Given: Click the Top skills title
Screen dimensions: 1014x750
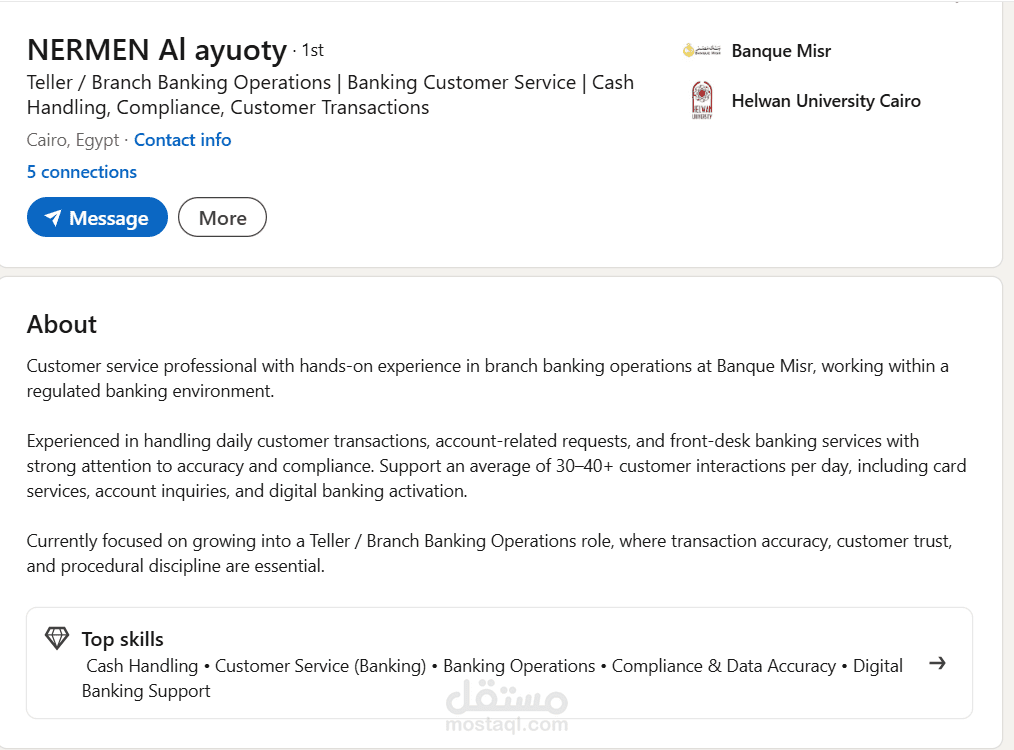Looking at the screenshot, I should (x=122, y=639).
